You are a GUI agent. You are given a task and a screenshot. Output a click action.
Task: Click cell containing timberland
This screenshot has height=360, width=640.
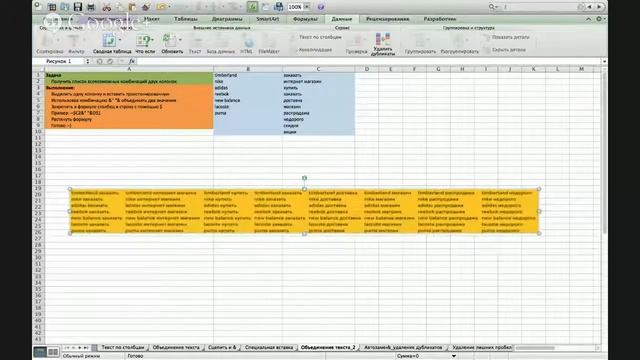point(247,75)
